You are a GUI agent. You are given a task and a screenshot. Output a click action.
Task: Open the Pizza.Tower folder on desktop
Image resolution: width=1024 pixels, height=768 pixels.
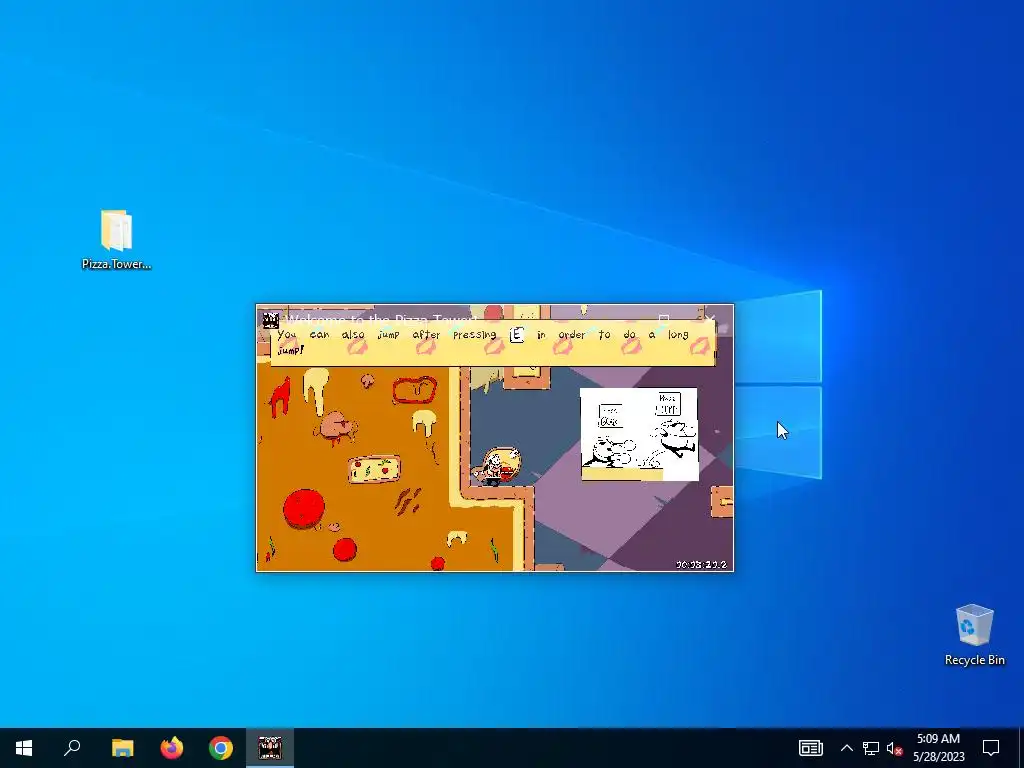(x=116, y=240)
